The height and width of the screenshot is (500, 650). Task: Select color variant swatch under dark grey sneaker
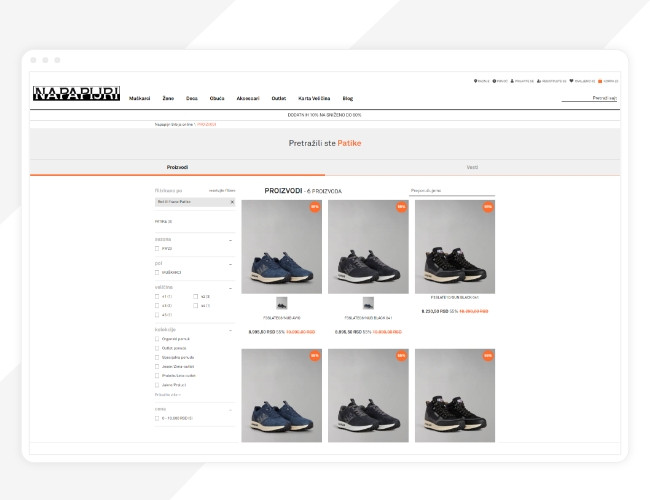[368, 303]
